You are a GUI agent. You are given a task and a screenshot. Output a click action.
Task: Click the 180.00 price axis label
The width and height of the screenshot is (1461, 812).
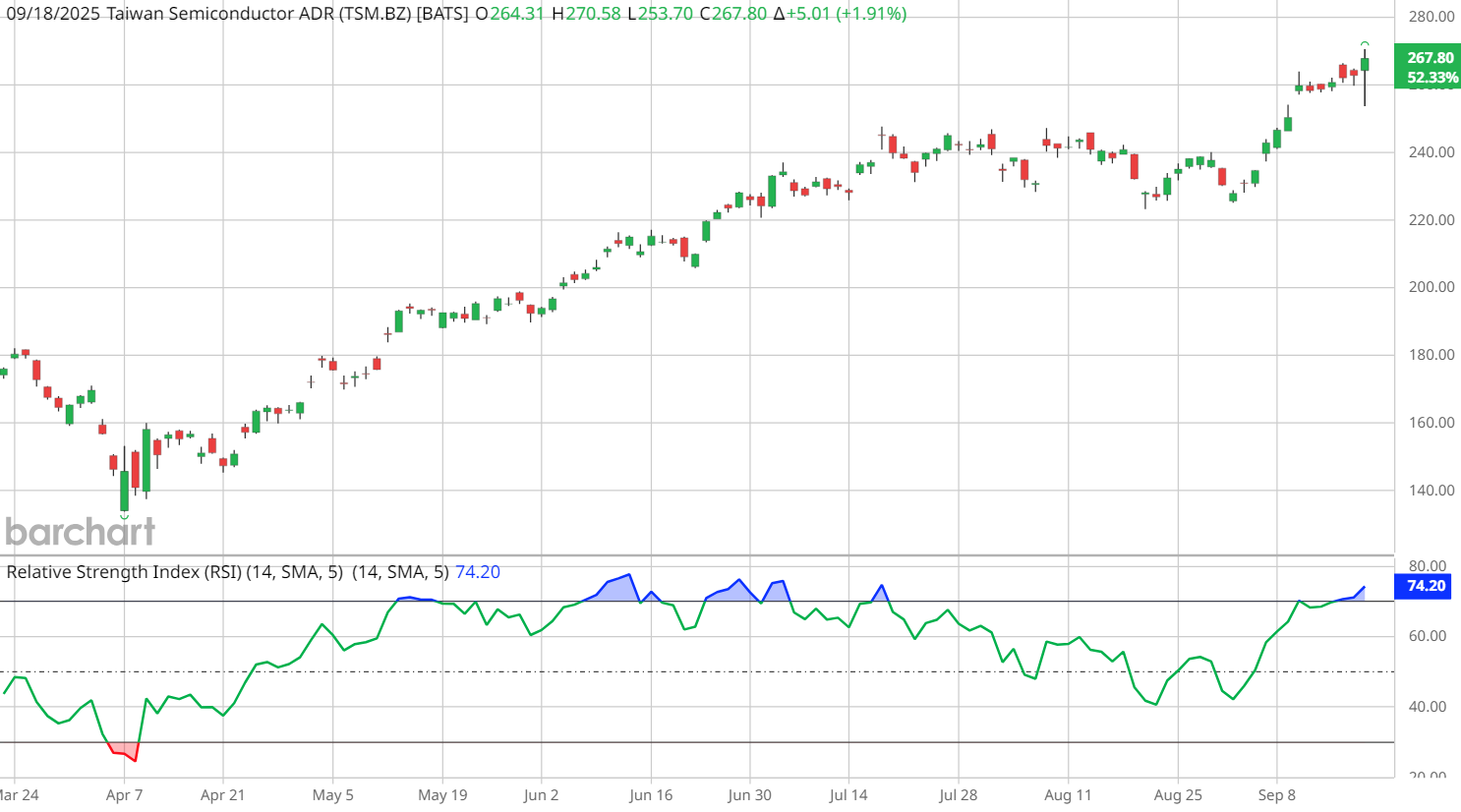click(x=1432, y=355)
